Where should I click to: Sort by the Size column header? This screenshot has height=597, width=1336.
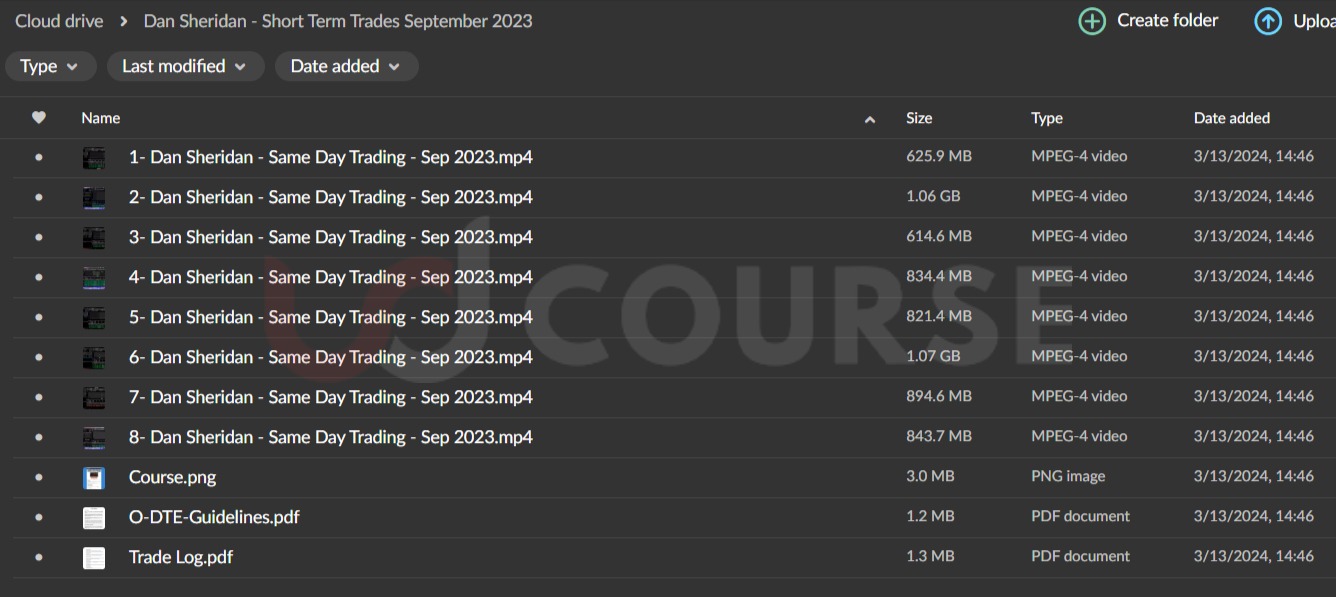[919, 118]
